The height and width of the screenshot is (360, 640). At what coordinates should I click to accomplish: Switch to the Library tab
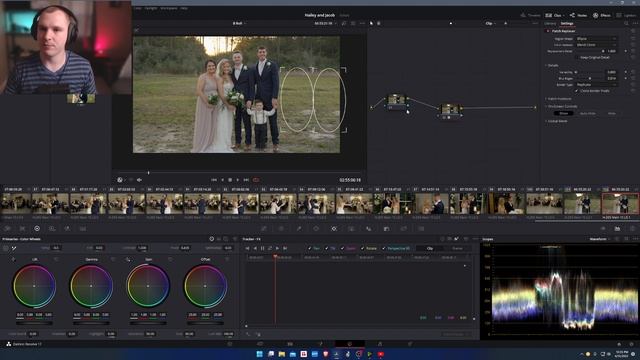[550, 24]
